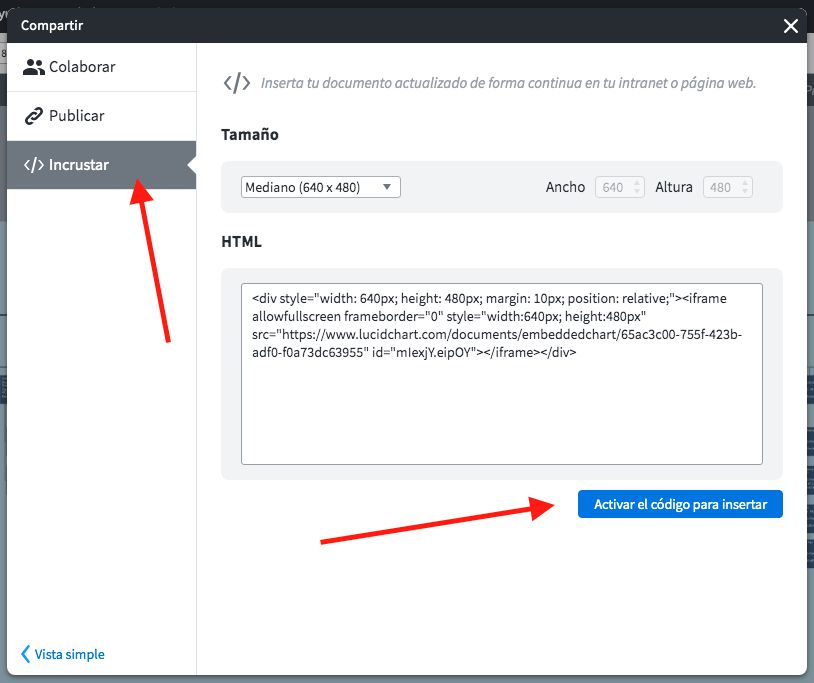This screenshot has width=814, height=683.
Task: Go back to Vista simple
Action: coord(62,654)
